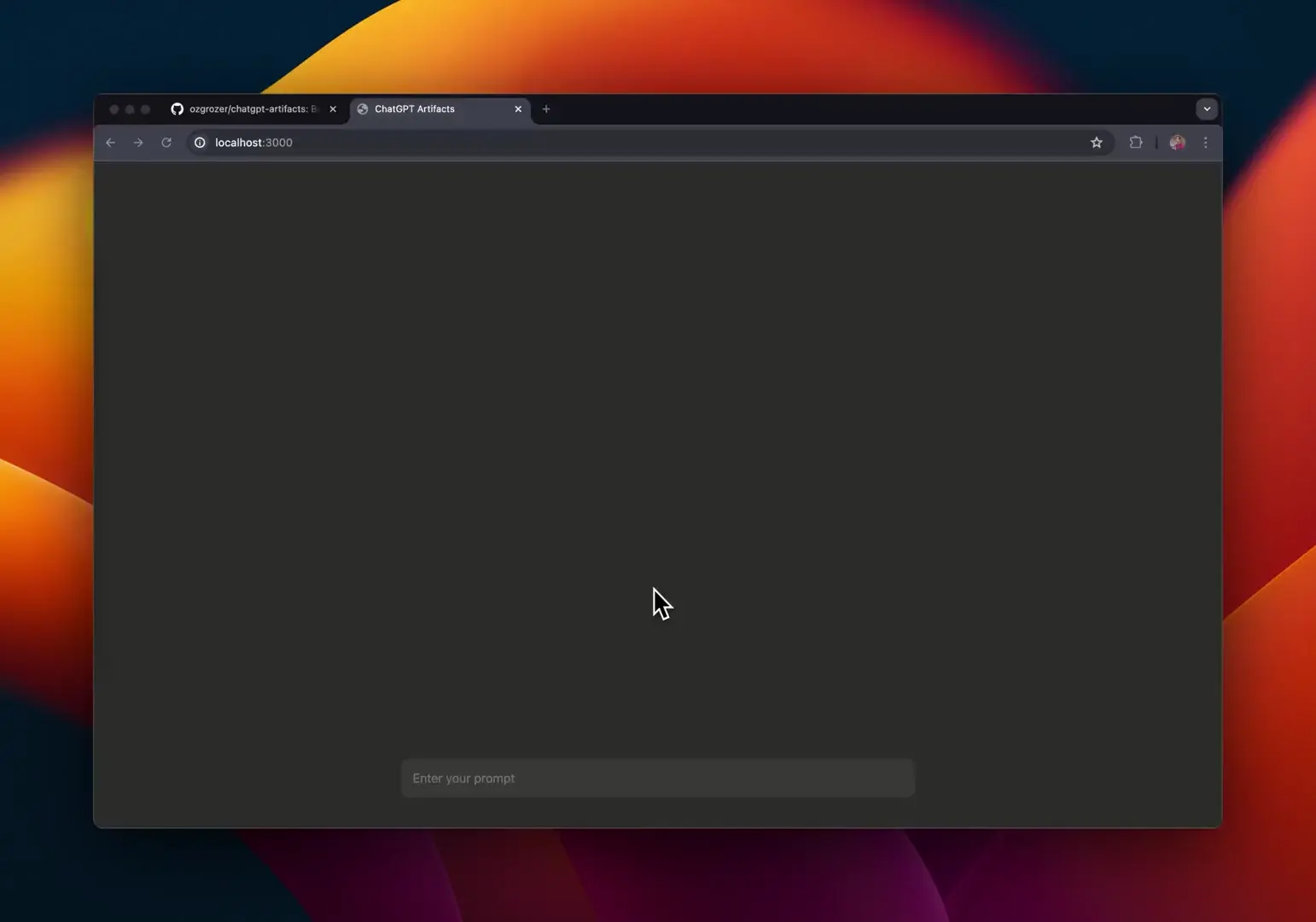This screenshot has width=1316, height=922.
Task: Open the tab search chevron at top right
Action: click(1207, 108)
